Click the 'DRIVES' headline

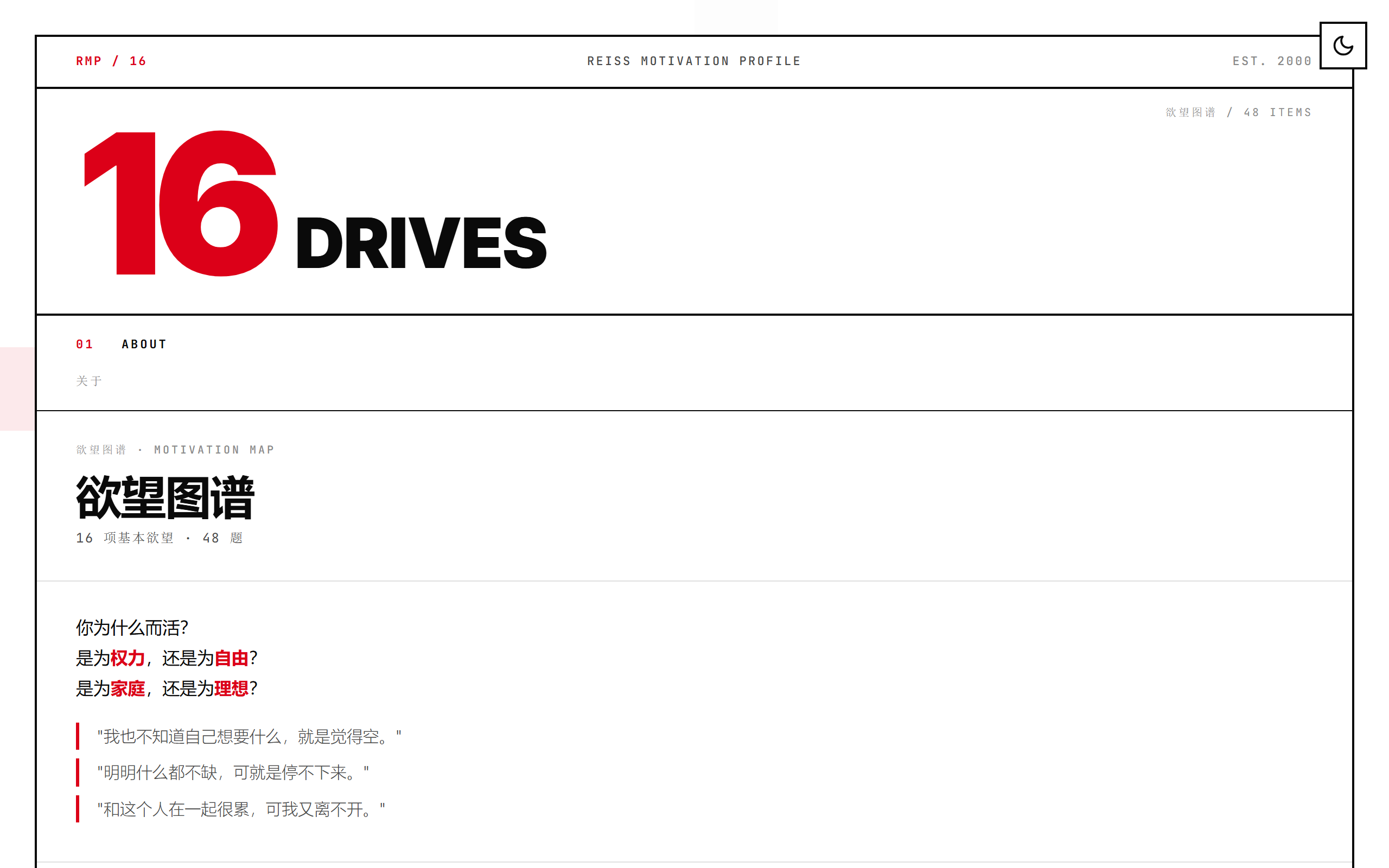tap(421, 242)
